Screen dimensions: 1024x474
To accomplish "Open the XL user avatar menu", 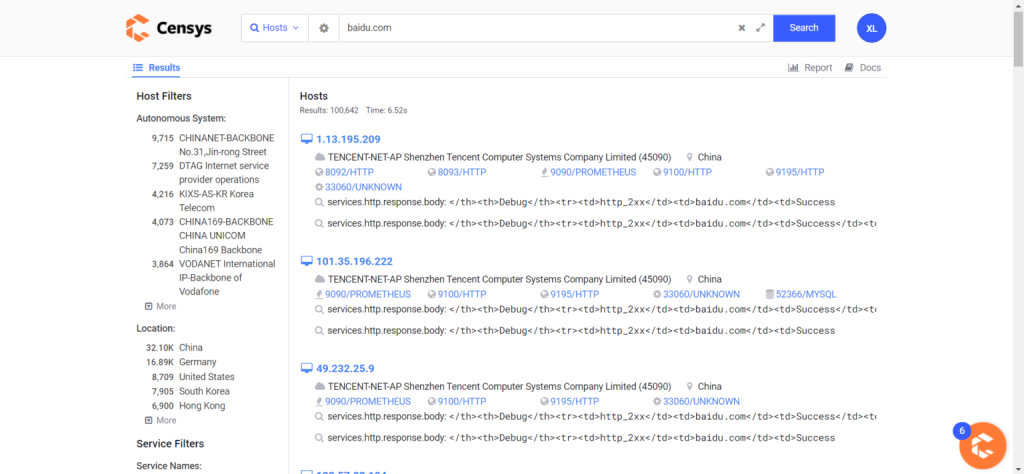I will pos(871,28).
